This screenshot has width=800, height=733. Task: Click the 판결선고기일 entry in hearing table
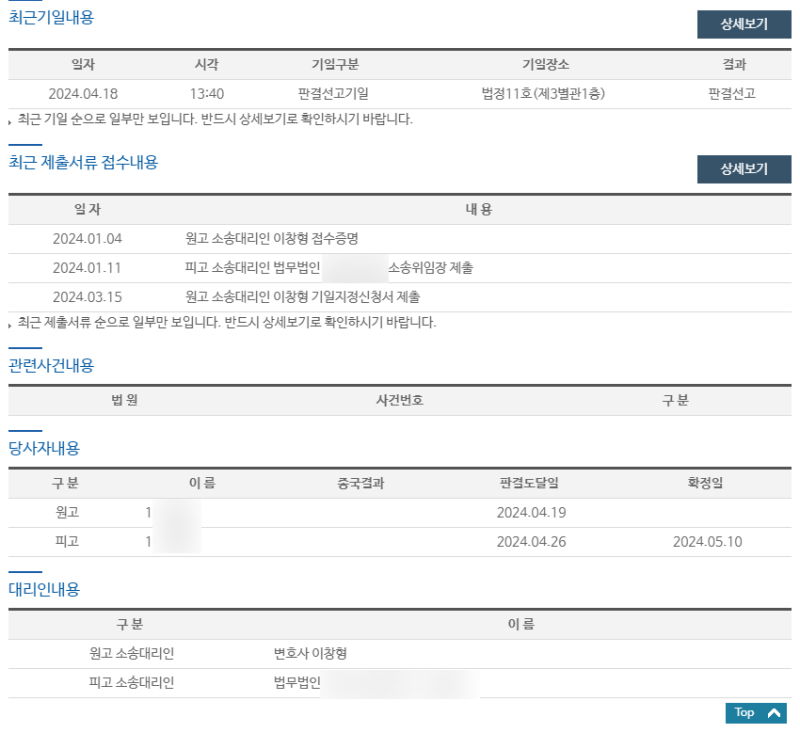click(x=333, y=94)
